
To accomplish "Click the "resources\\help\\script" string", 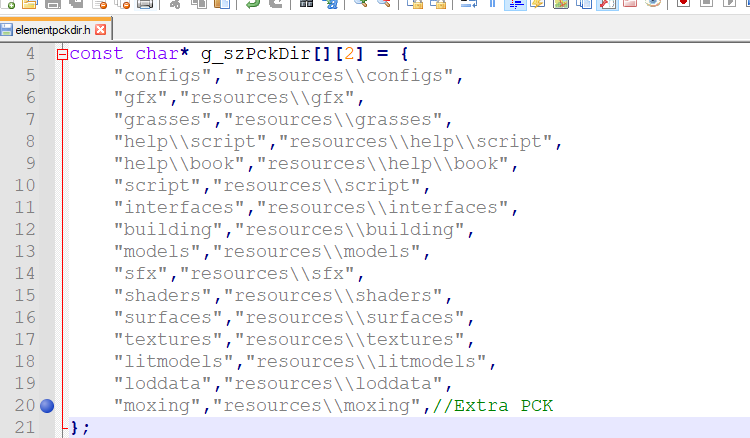I will click(x=416, y=142).
